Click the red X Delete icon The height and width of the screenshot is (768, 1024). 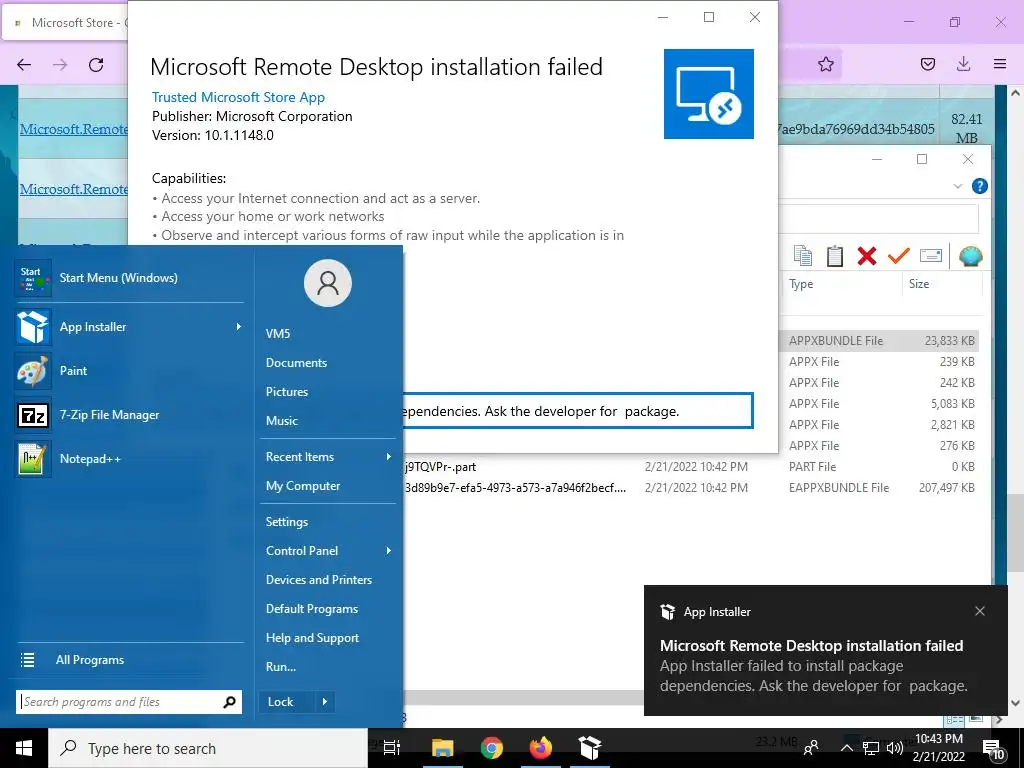pos(867,256)
